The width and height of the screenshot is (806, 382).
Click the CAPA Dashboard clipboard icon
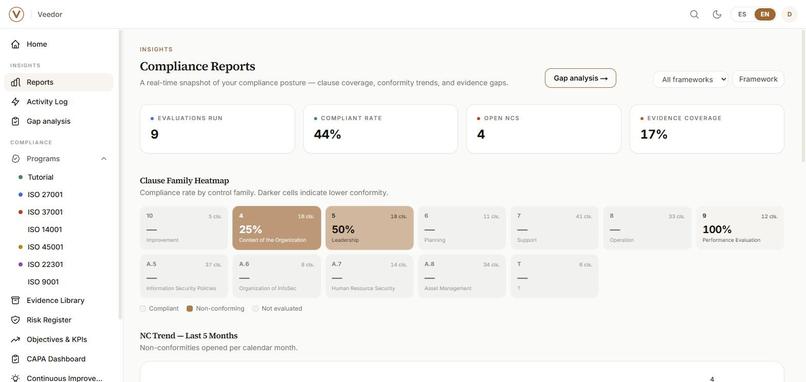[x=15, y=359]
